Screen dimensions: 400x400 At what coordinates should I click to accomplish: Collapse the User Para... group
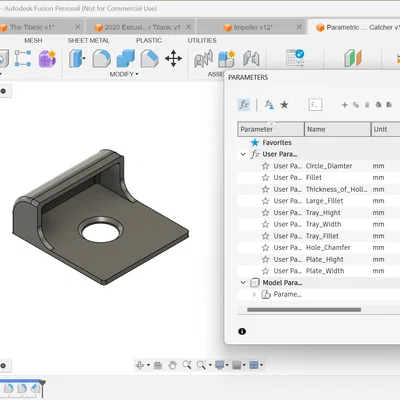pos(243,154)
